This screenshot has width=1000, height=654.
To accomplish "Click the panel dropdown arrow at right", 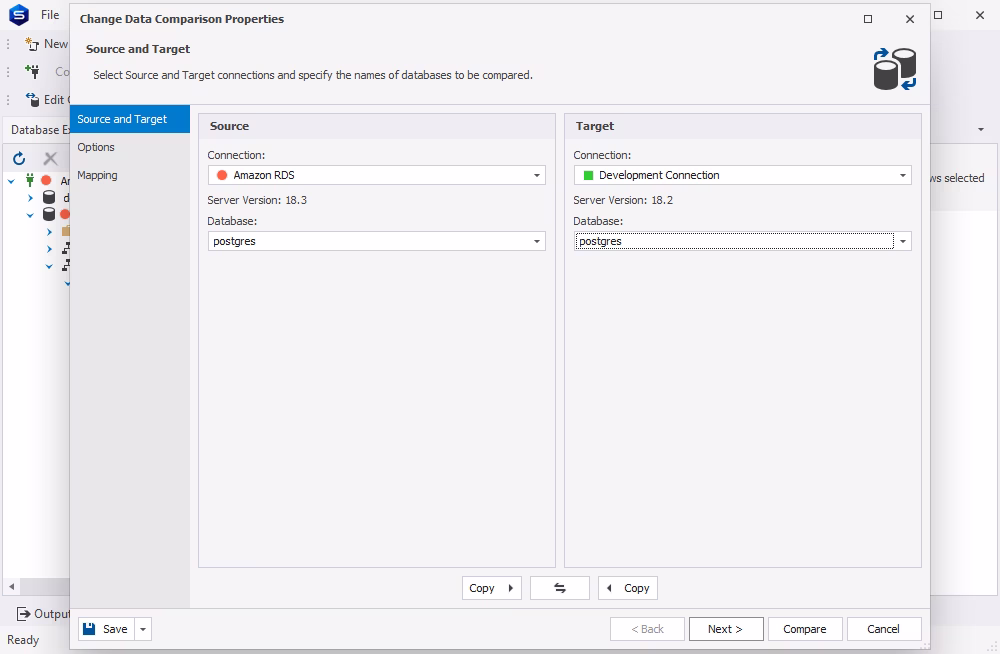I will click(x=981, y=130).
